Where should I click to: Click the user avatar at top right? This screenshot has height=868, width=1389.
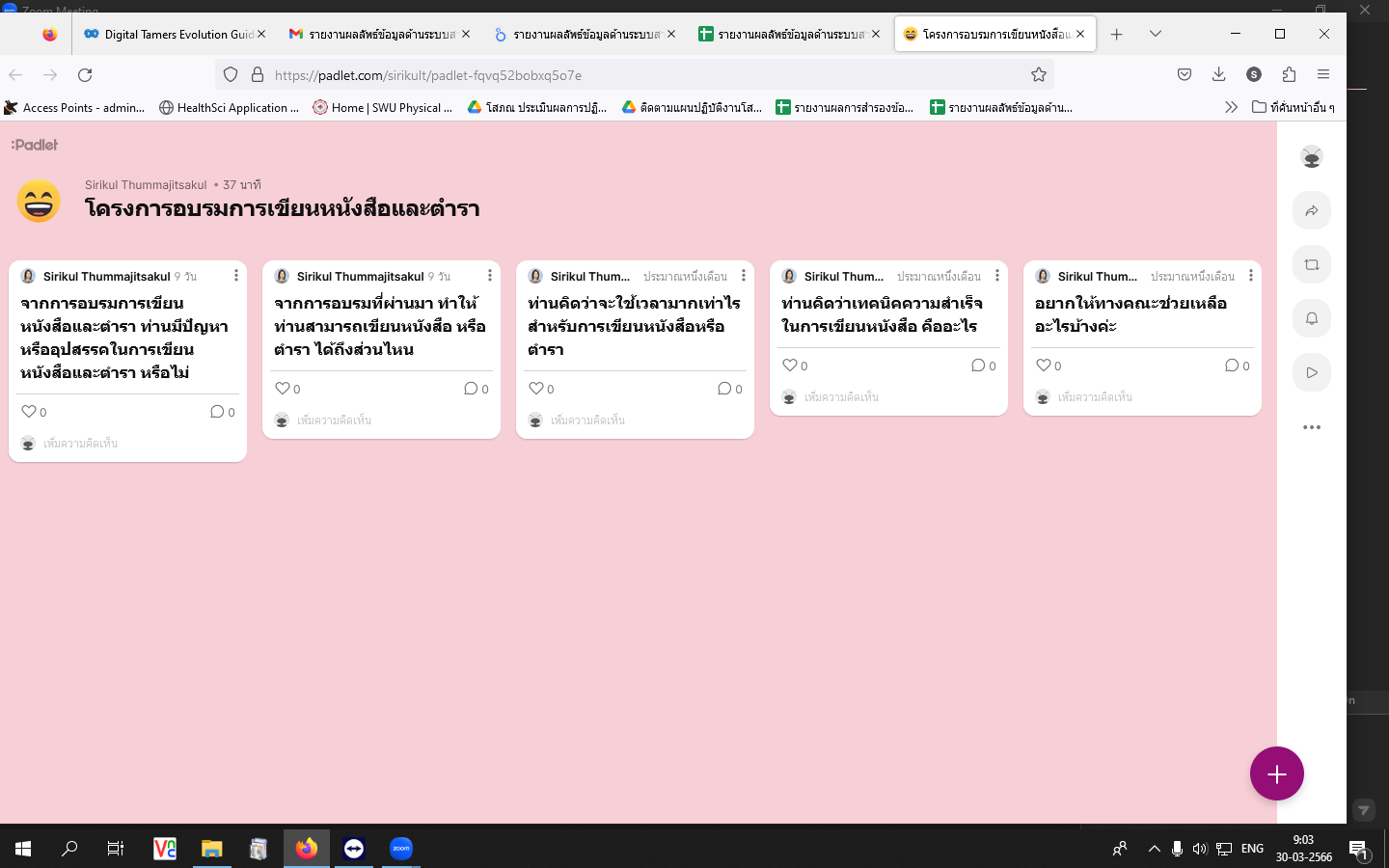[x=1312, y=157]
